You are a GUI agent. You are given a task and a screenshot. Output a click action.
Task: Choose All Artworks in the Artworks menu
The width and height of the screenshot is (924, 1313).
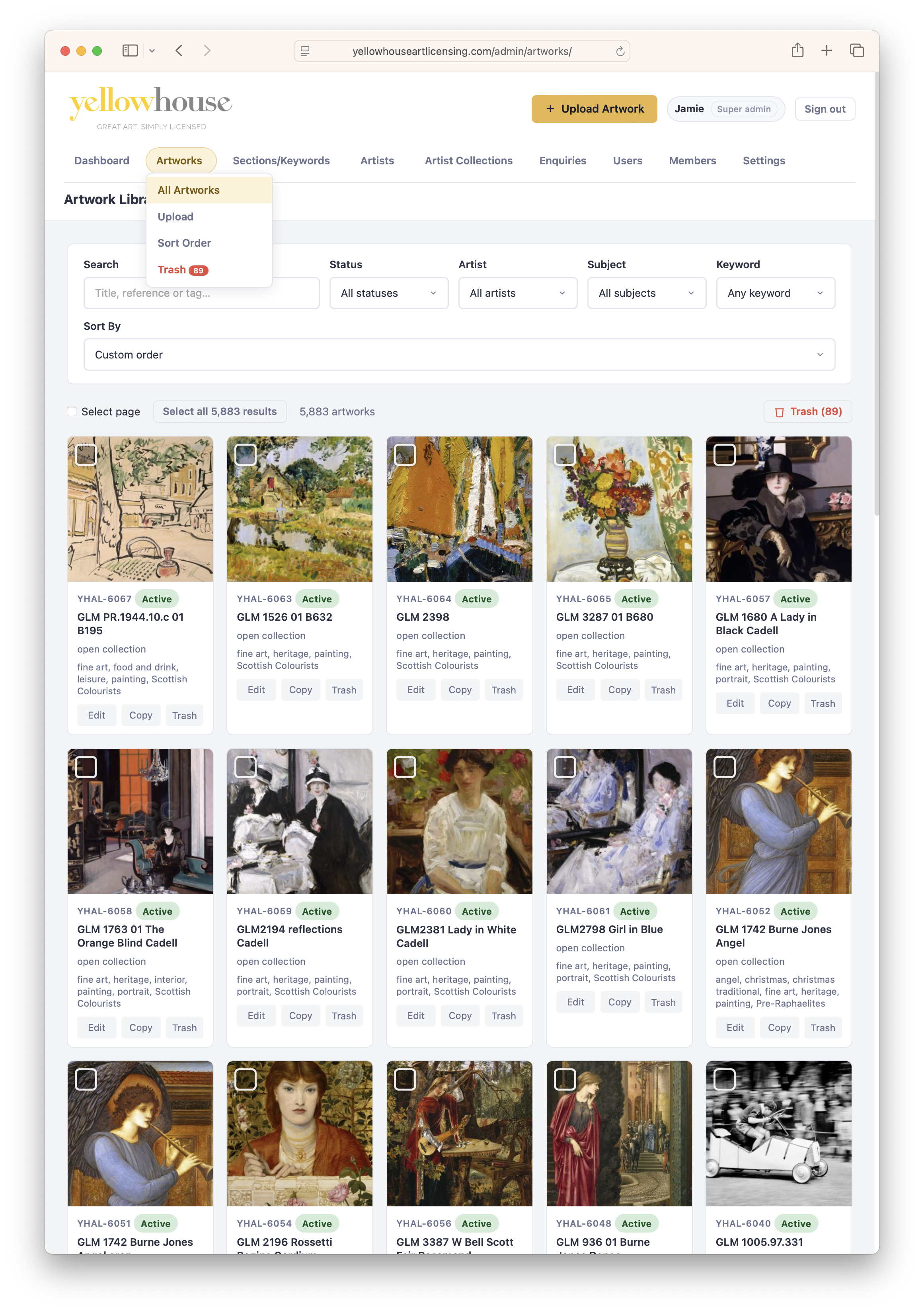tap(209, 190)
